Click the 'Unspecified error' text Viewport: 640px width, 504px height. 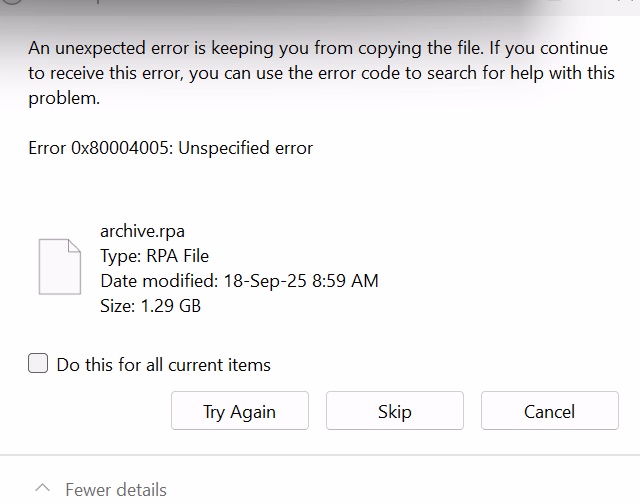pyautogui.click(x=245, y=148)
